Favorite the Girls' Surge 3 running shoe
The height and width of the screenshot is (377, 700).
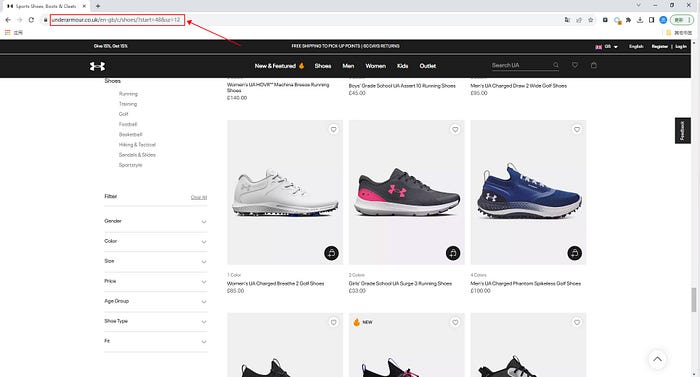pyautogui.click(x=455, y=130)
